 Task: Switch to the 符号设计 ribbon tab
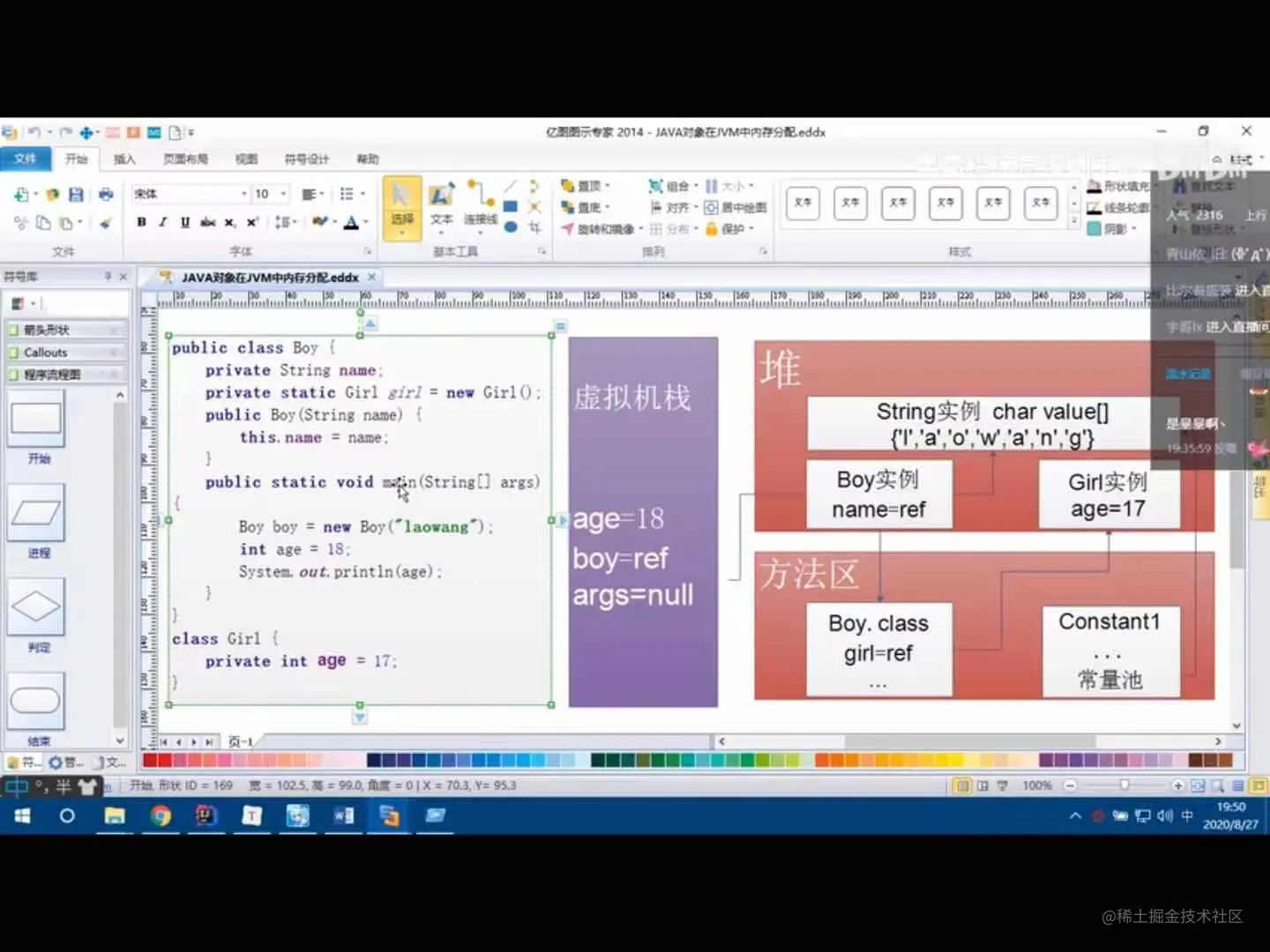(306, 159)
